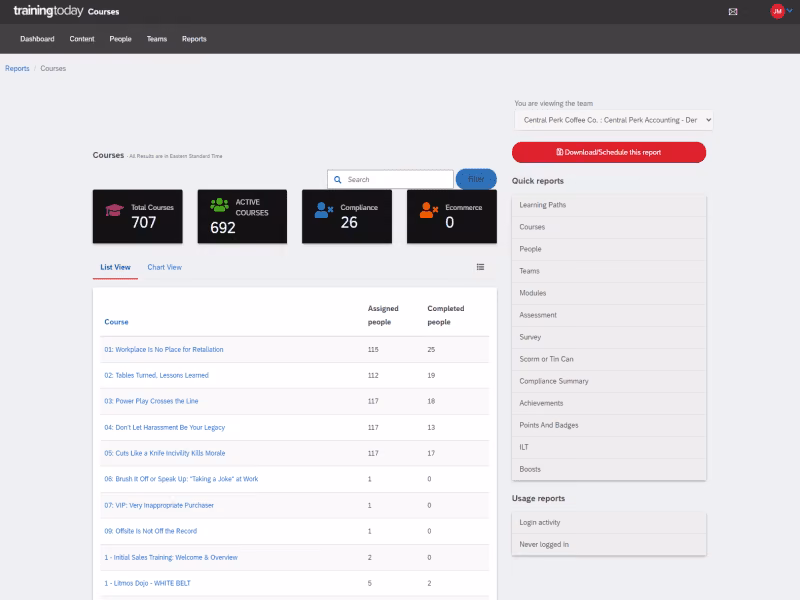Click assigned count 115 for Retaliation course
Viewport: 800px width, 600px height.
pos(373,349)
